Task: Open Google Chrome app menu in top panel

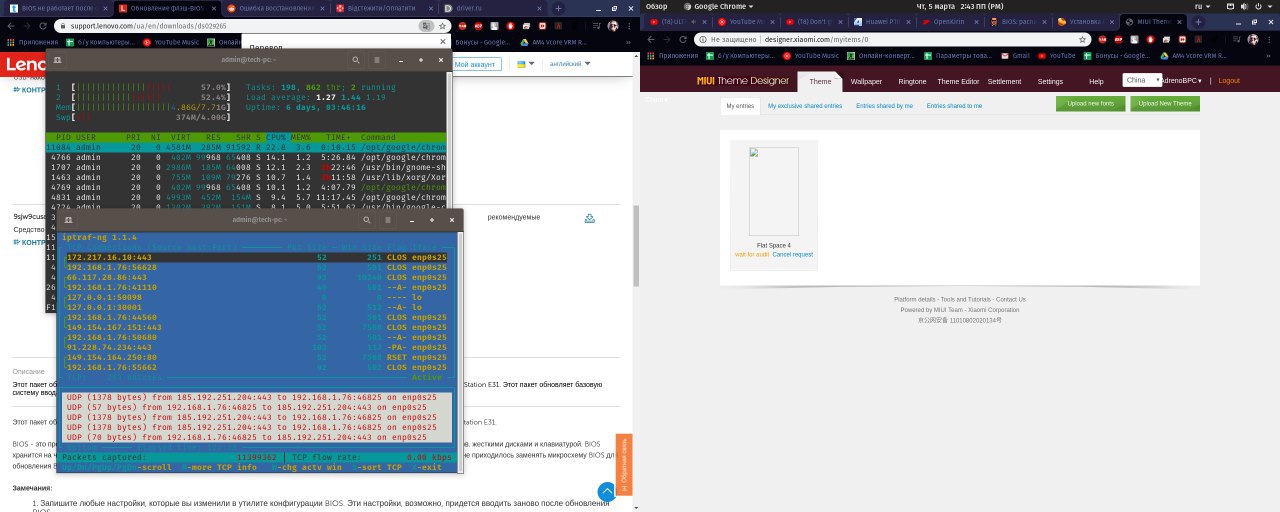Action: pos(719,6)
